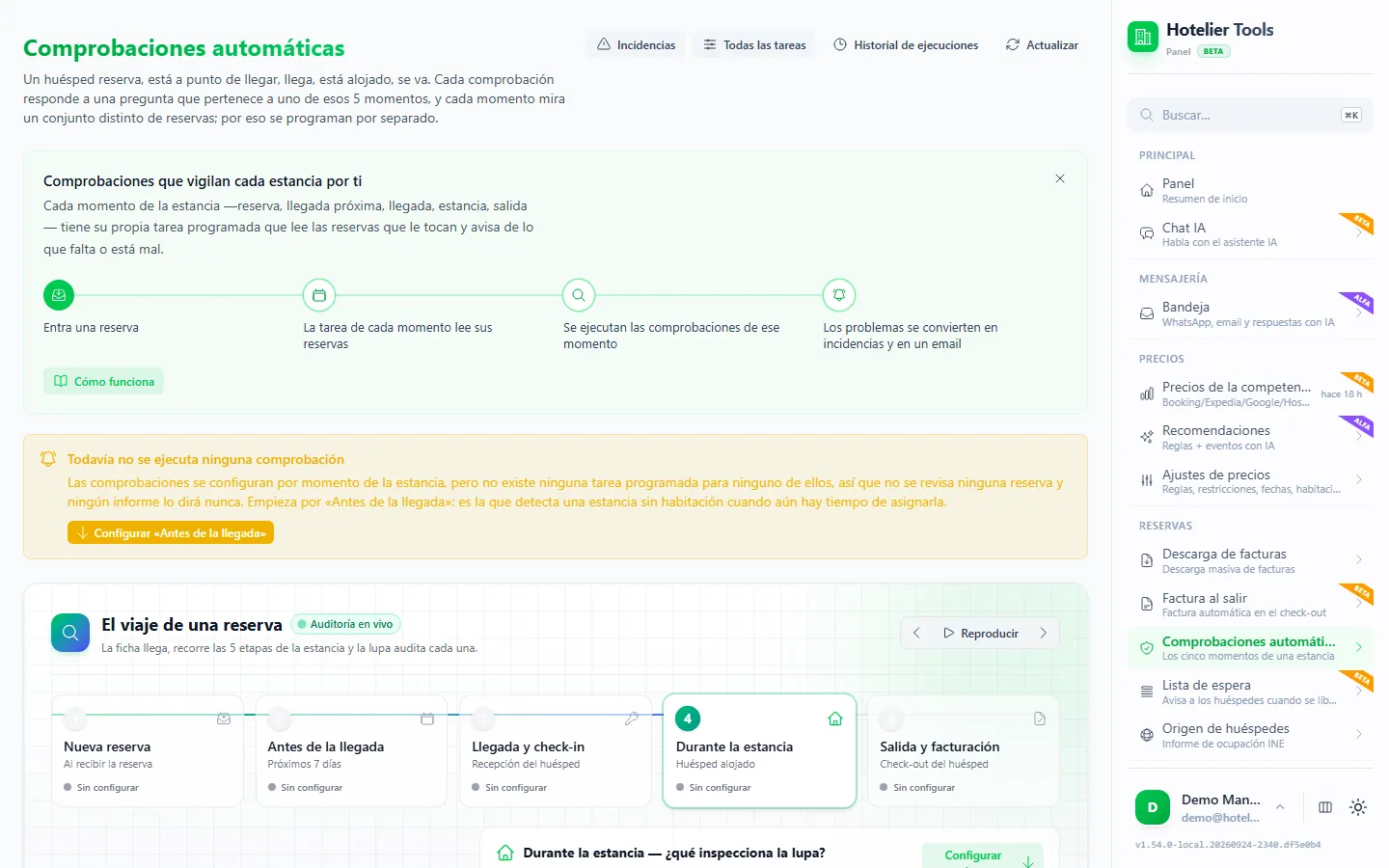This screenshot has height=868, width=1389.
Task: Go to next stage with right chevron
Action: [1044, 633]
